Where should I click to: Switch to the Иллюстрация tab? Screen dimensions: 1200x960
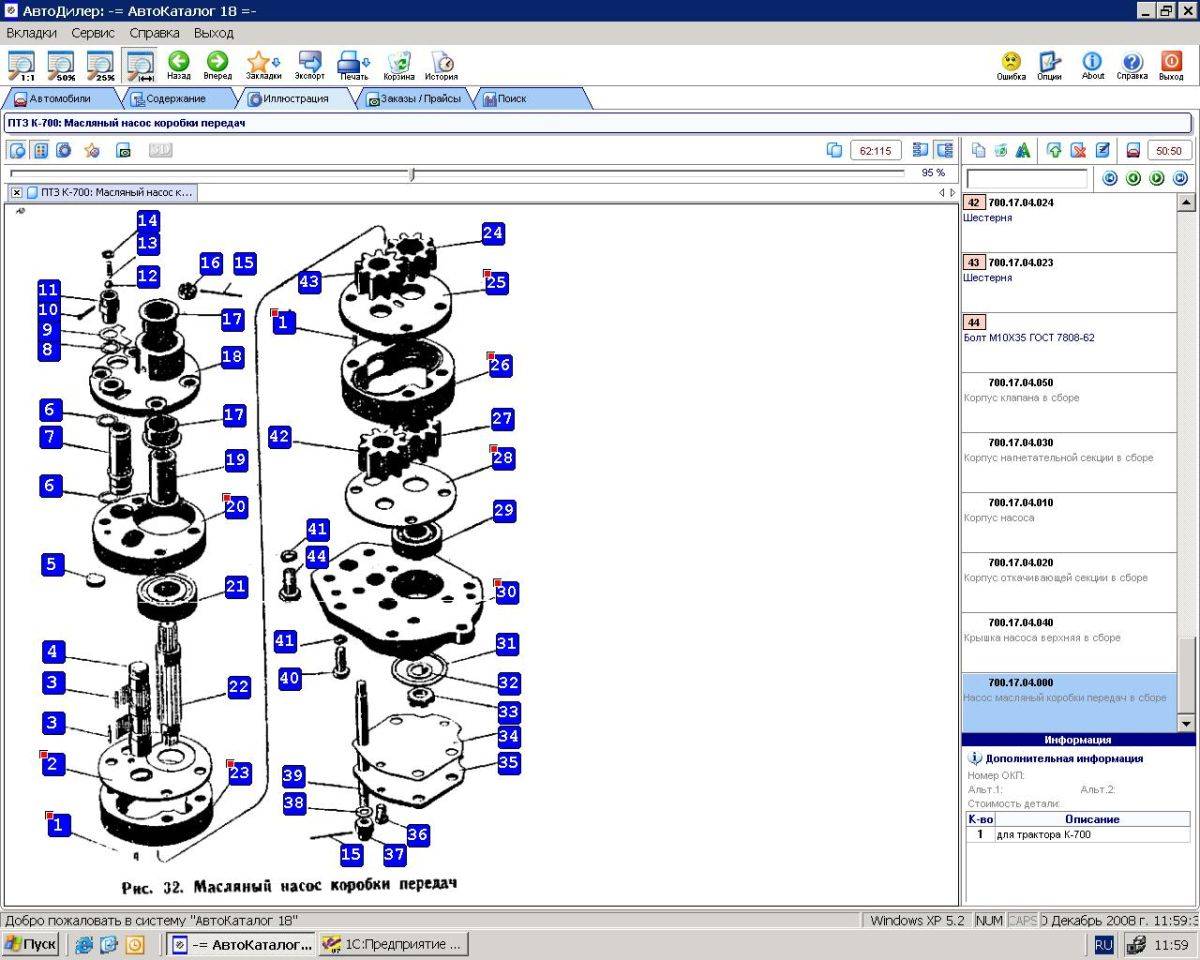click(x=296, y=99)
